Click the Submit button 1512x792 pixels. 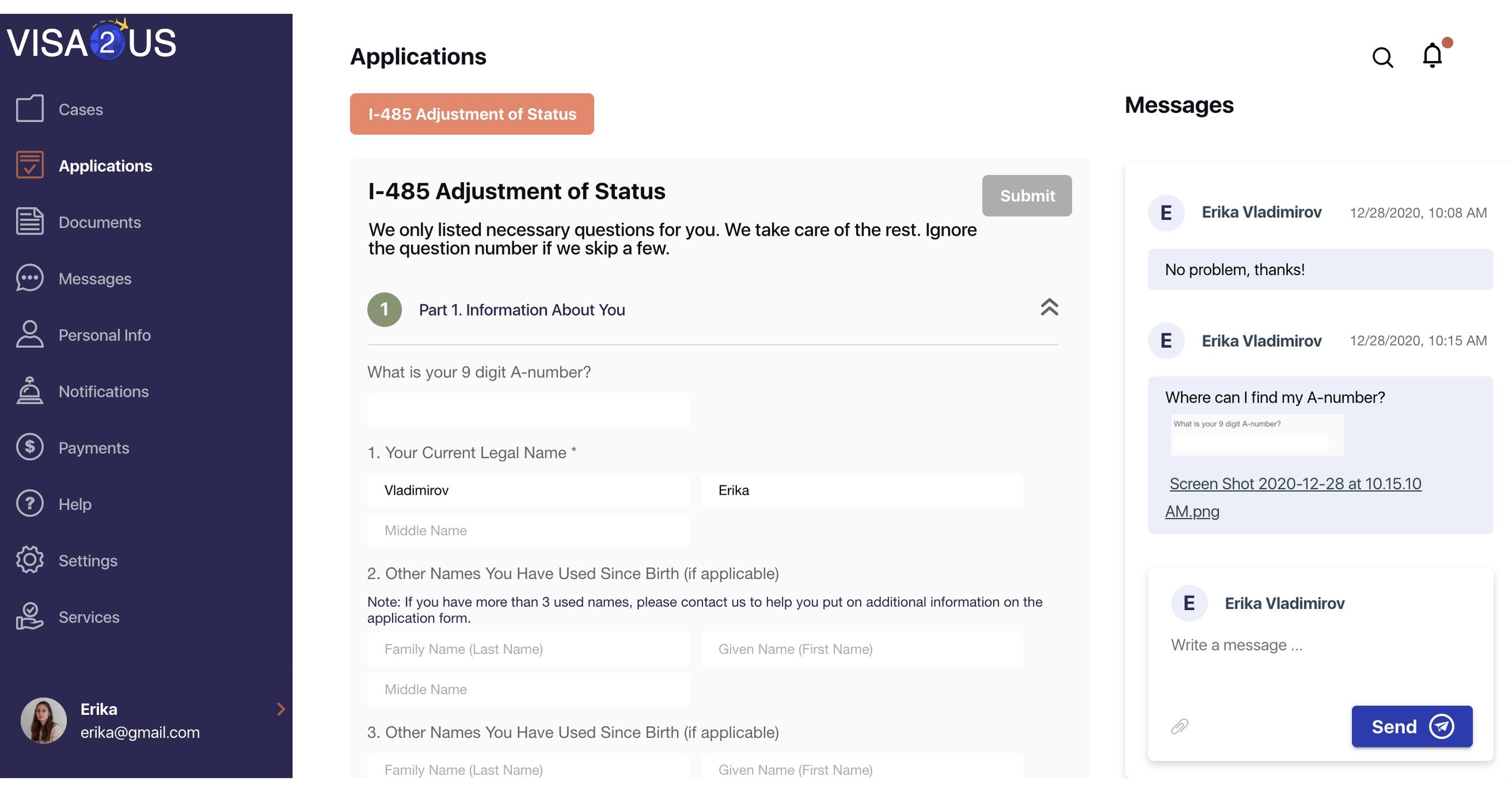pyautogui.click(x=1027, y=195)
